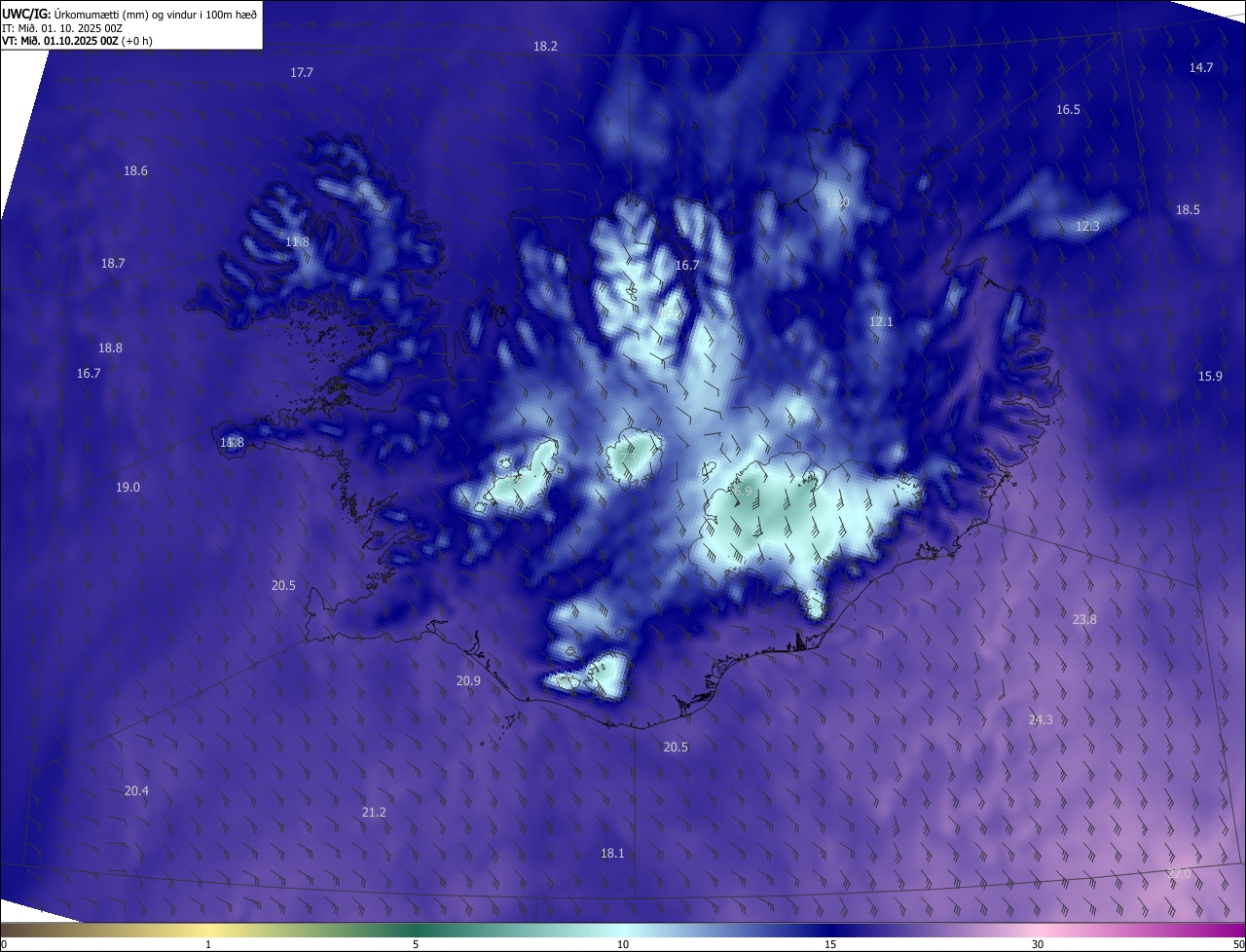Click the 18.6 value label

tap(135, 171)
